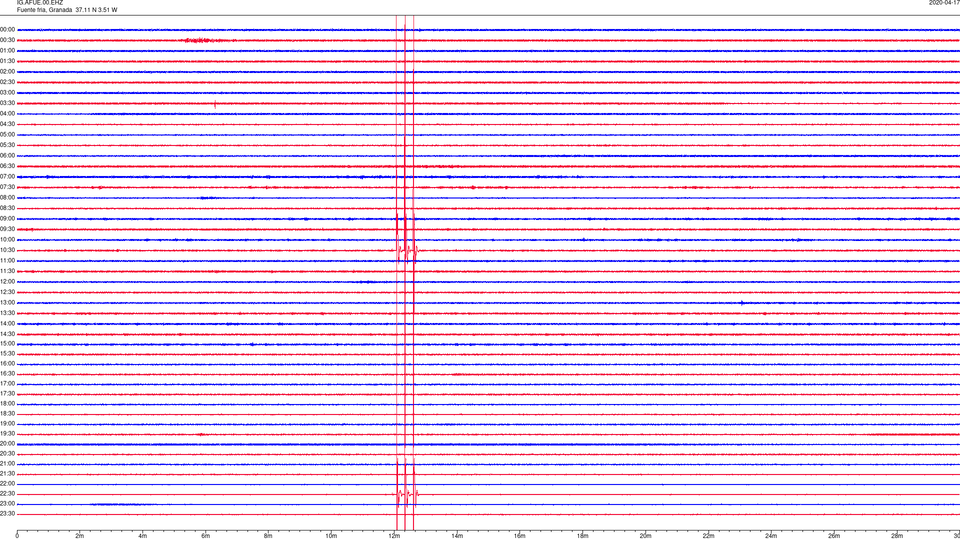960x540 pixels.
Task: Pick the 05:30 row label
Action: click(8, 145)
